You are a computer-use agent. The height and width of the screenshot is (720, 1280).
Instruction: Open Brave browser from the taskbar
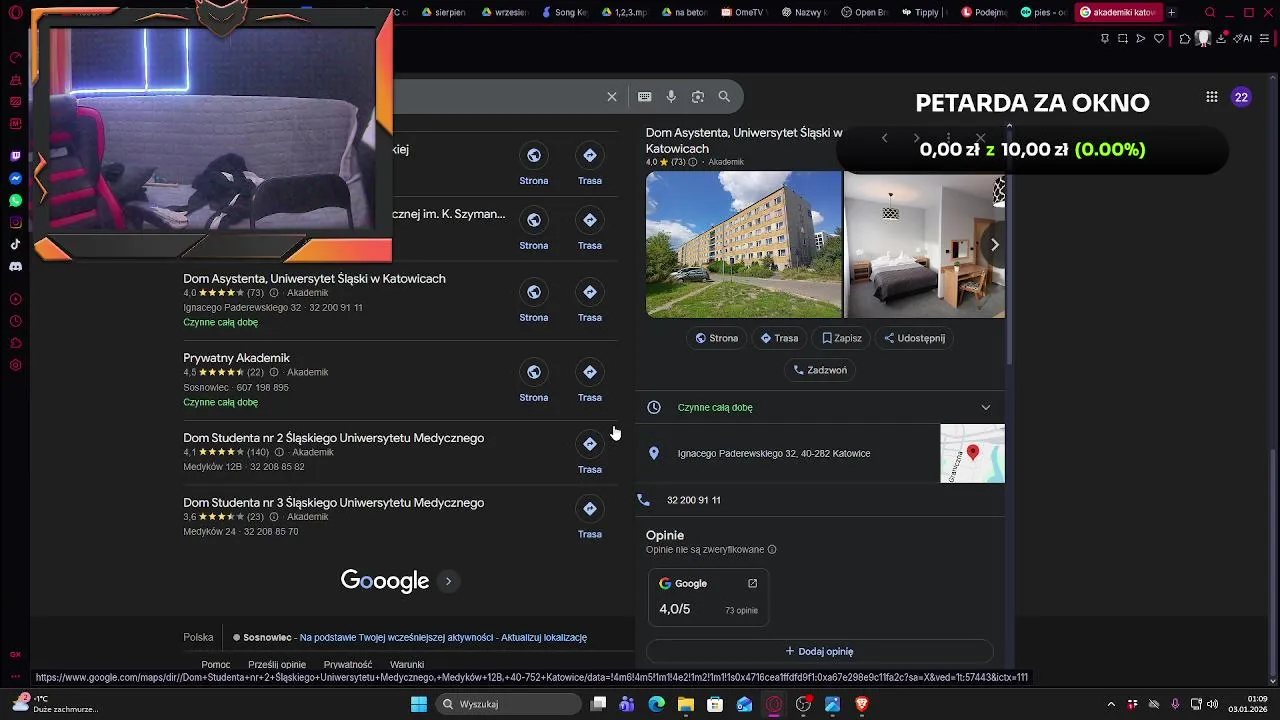pos(861,704)
